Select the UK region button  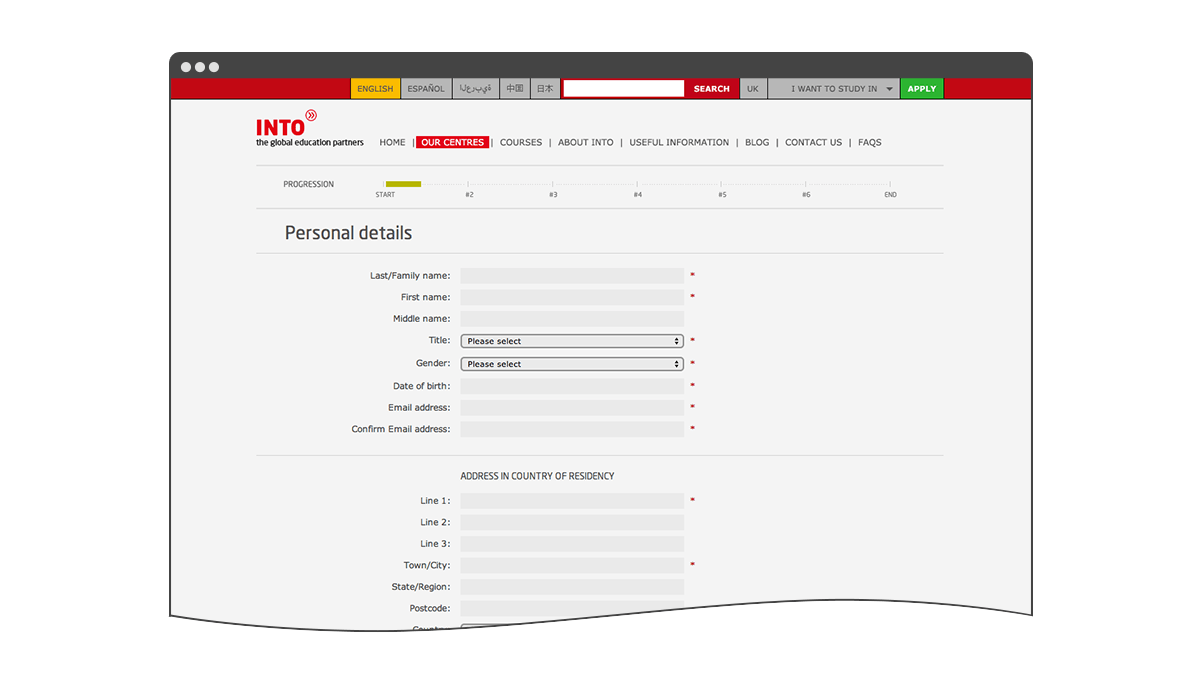click(753, 89)
